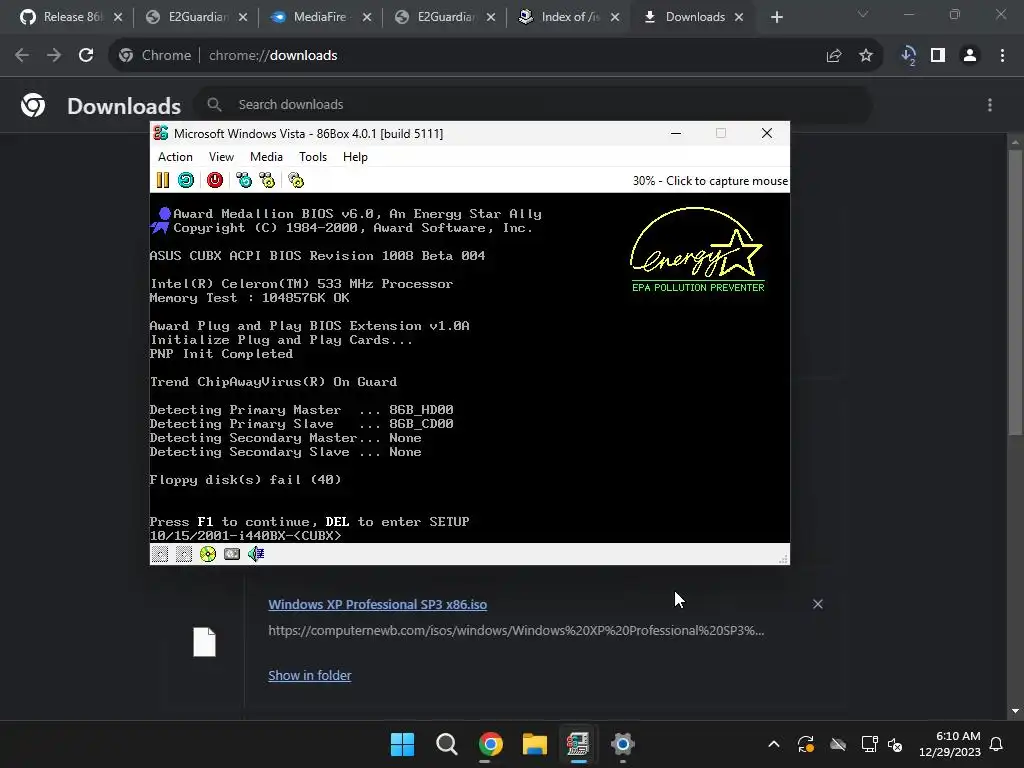
Task: Open the Downloads page more actions menu
Action: point(990,104)
